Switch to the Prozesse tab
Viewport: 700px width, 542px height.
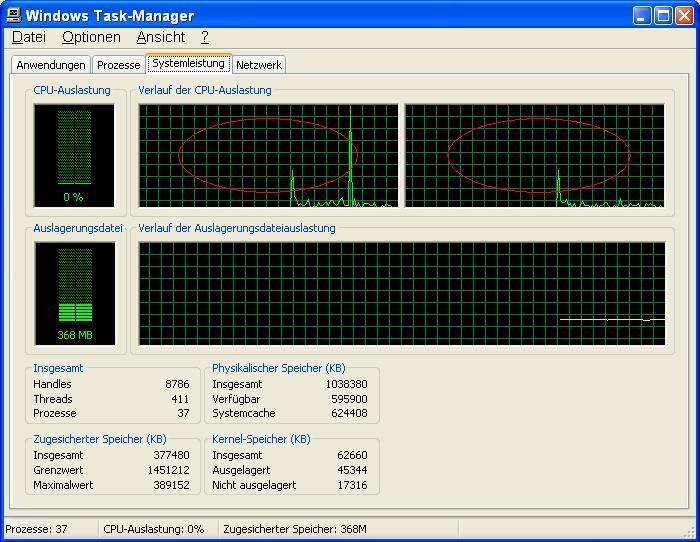(x=118, y=65)
